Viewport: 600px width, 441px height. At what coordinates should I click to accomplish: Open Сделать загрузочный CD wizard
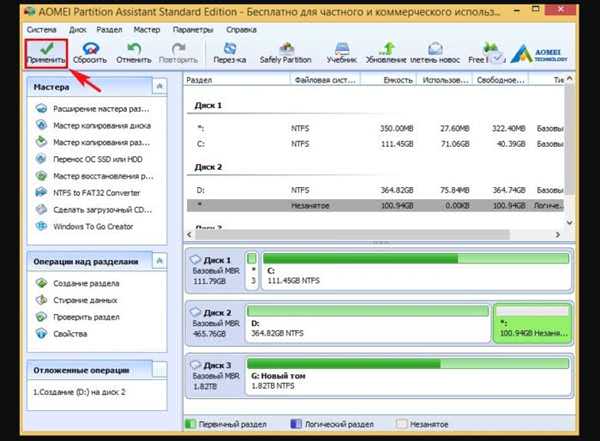[93, 210]
